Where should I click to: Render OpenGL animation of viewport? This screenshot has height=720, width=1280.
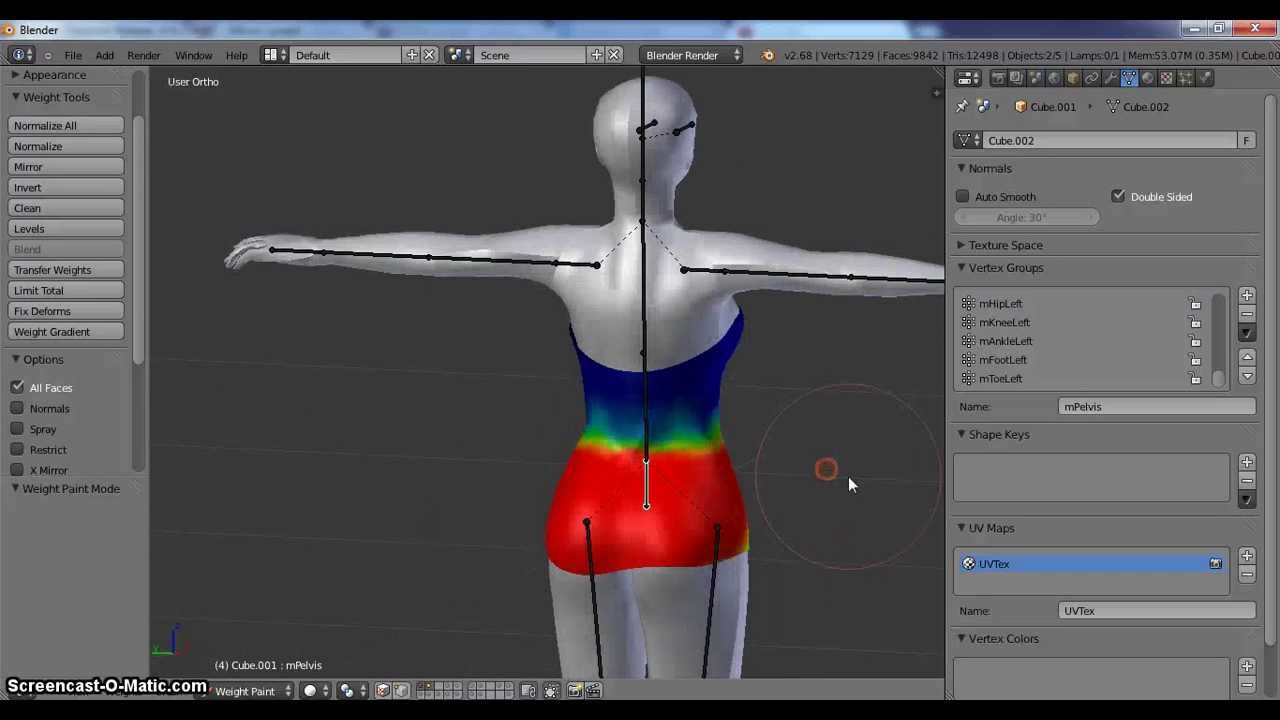click(593, 690)
